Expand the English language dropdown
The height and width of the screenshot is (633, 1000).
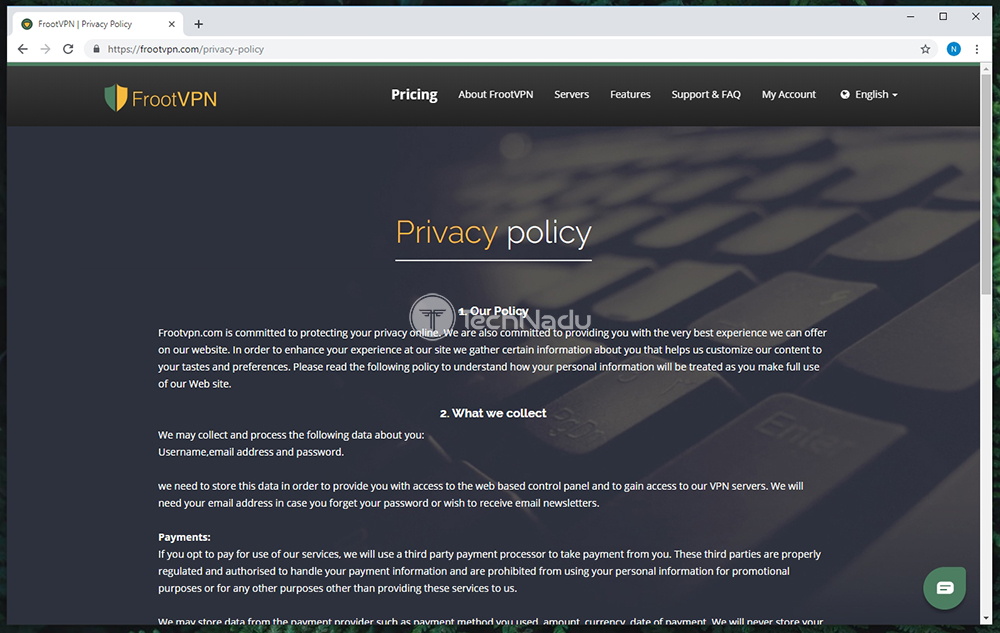869,94
